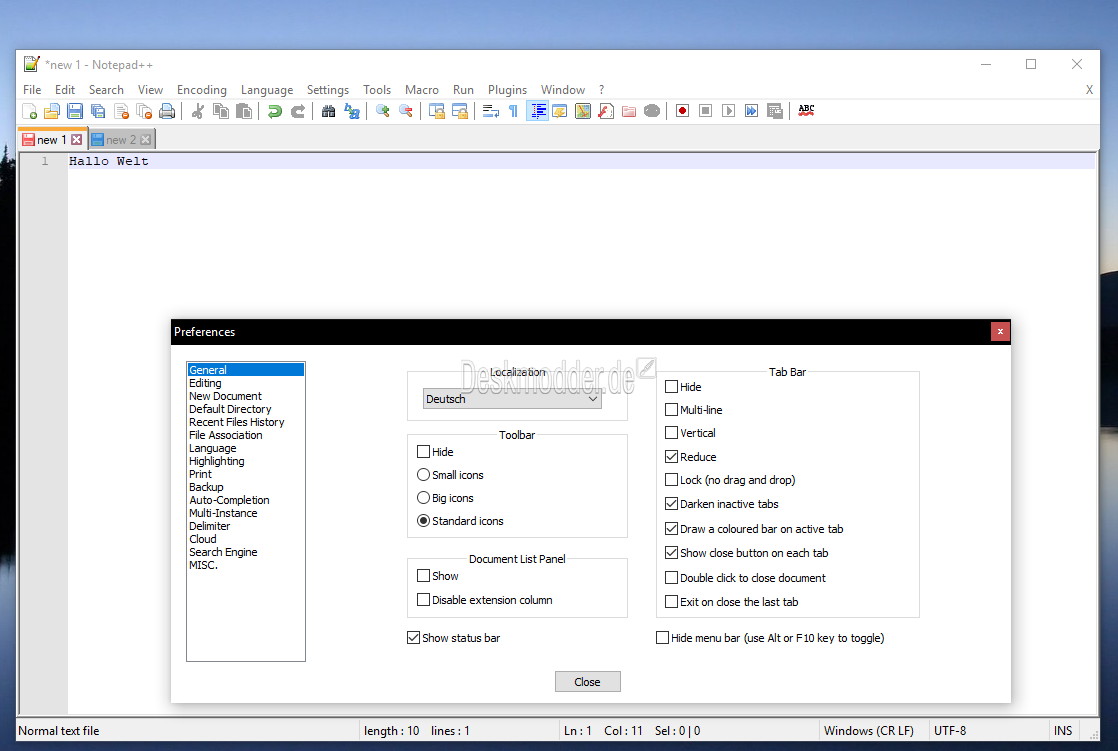Show all characters with pilcrow icon
This screenshot has height=751, width=1118.
513,111
